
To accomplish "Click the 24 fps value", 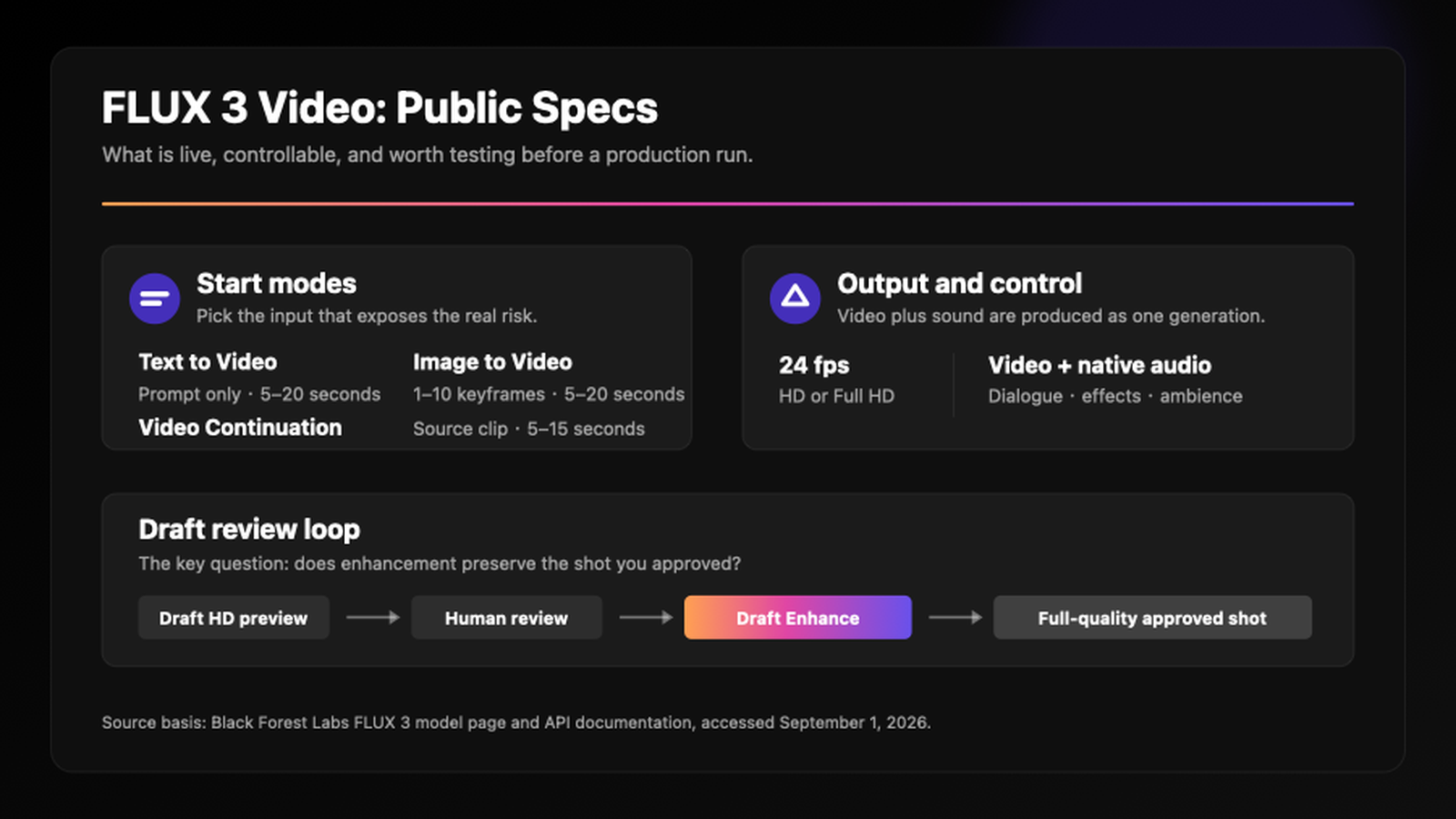I will [x=814, y=366].
